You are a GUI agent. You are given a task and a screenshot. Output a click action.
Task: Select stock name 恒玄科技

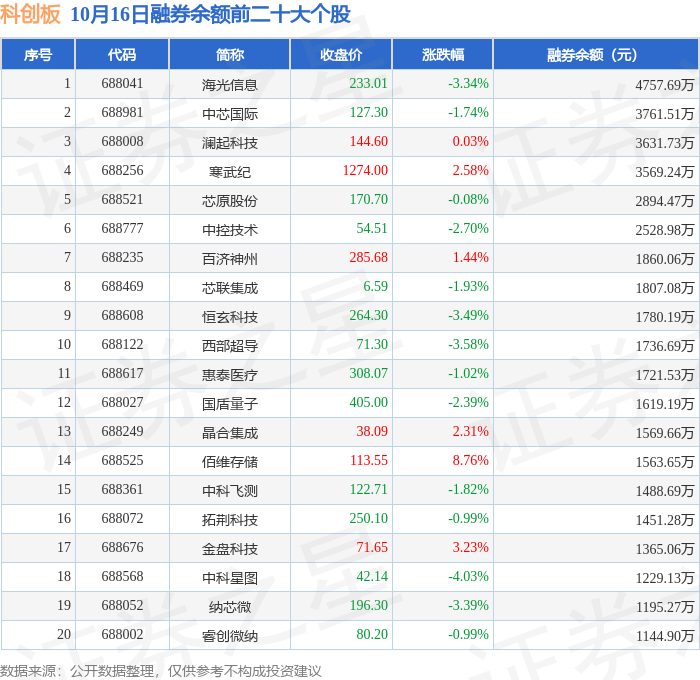pyautogui.click(x=229, y=317)
